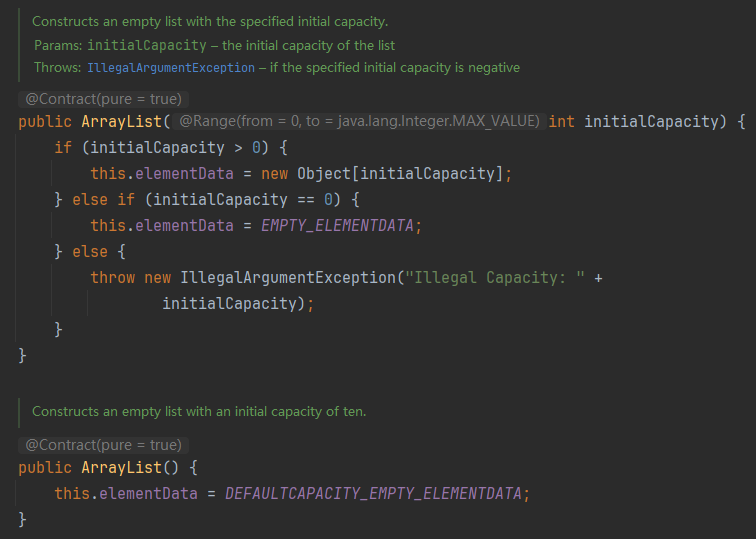The width and height of the screenshot is (756, 539).
Task: Click the DEFAULTCAPACITY_EMPTY_ELEMENTDATA constant
Action: pos(373,494)
